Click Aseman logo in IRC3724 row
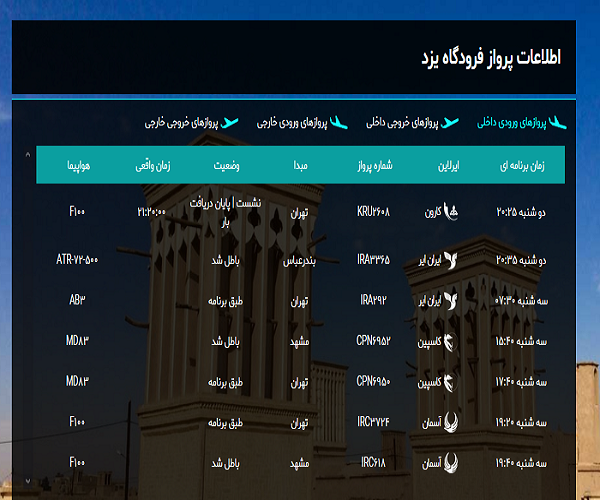 (x=451, y=423)
